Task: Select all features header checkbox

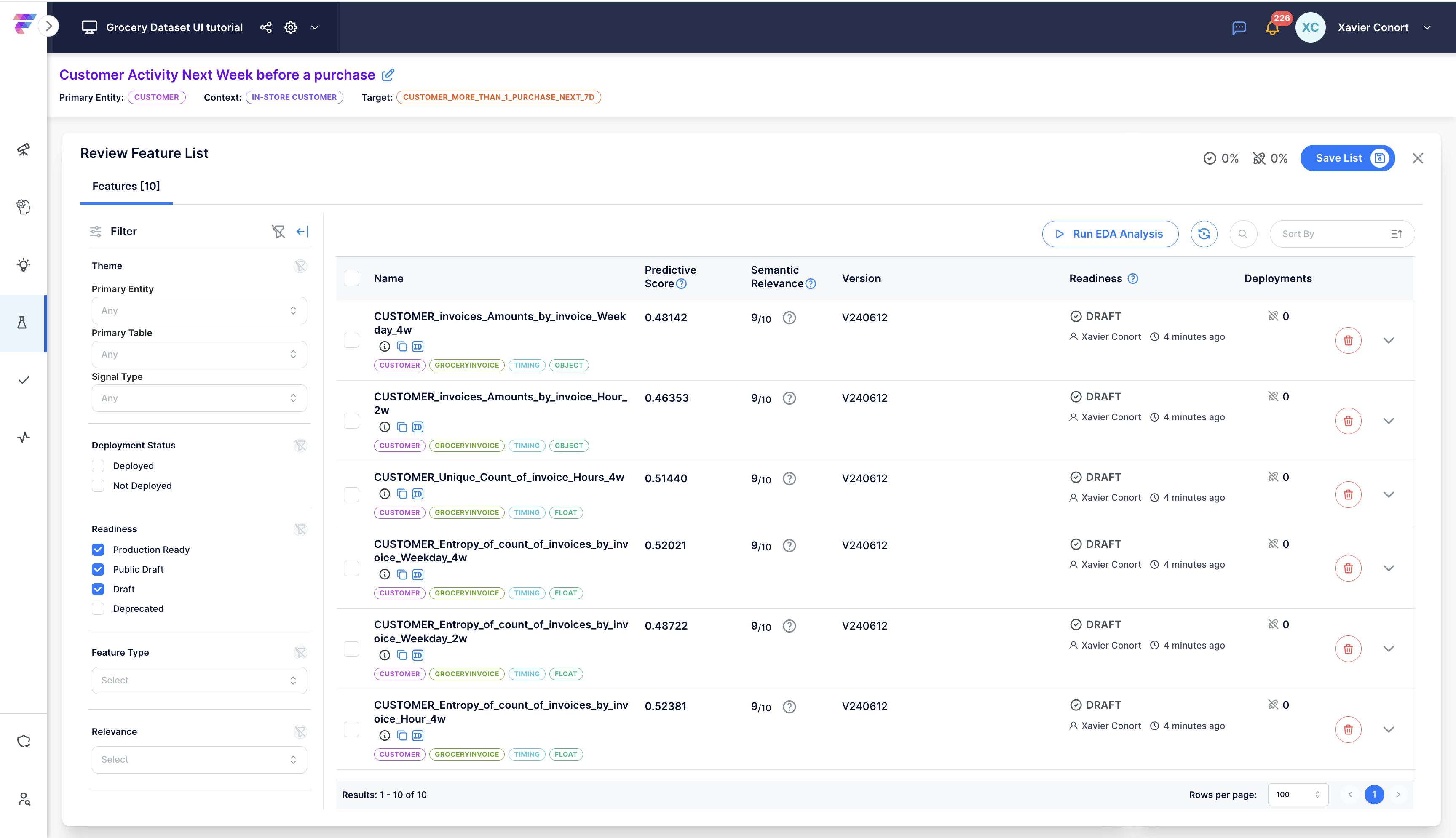Action: click(351, 279)
